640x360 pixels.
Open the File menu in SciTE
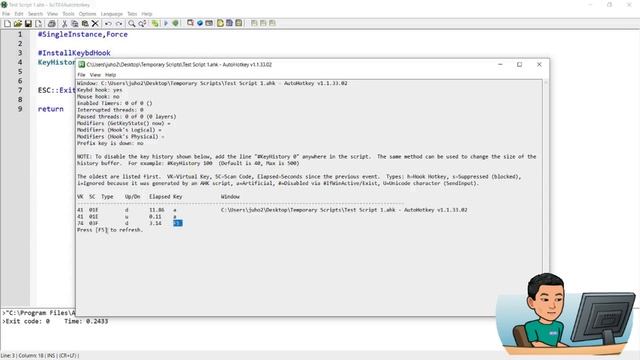[x=6, y=14]
